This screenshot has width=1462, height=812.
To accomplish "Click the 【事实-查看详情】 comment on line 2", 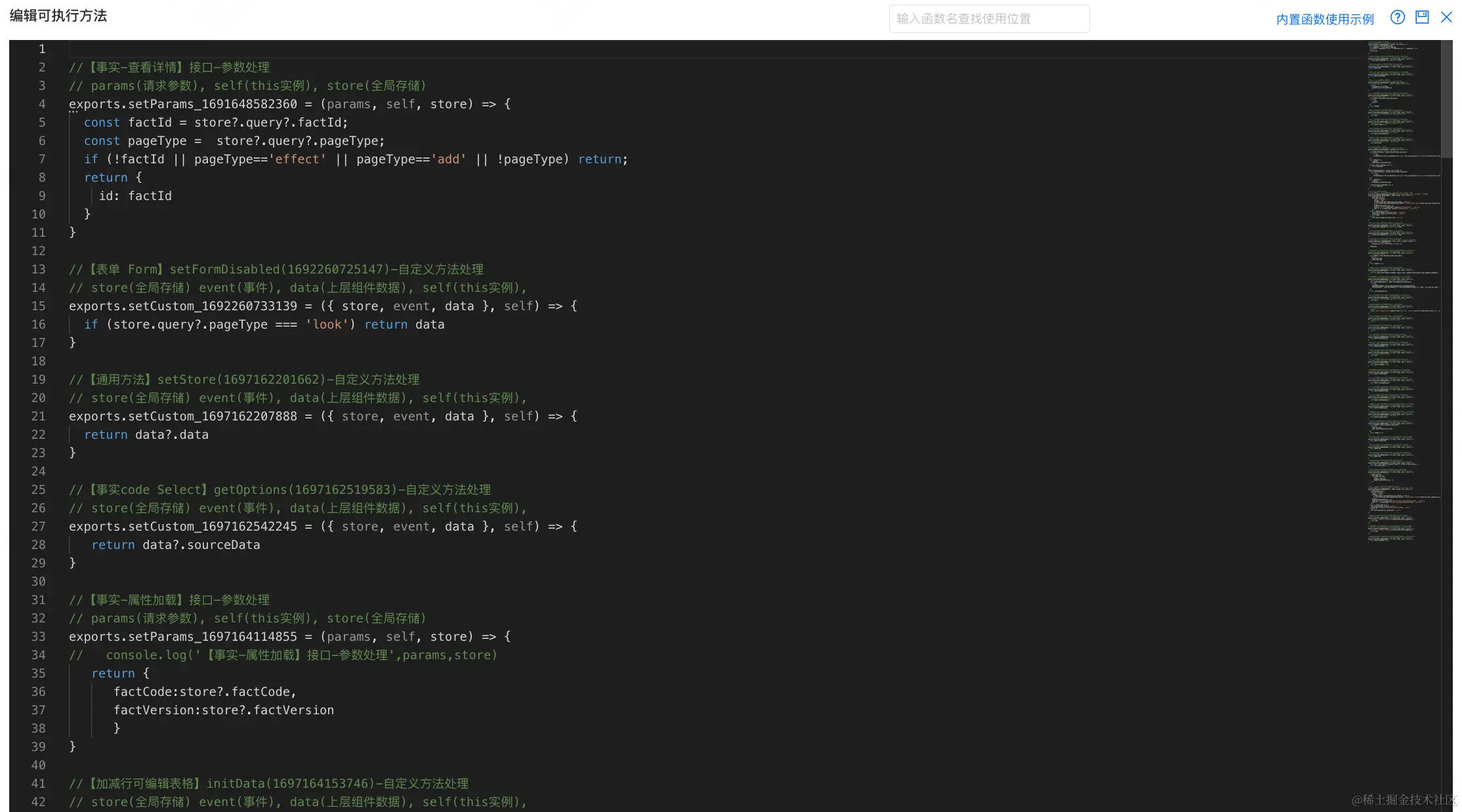I will [169, 68].
